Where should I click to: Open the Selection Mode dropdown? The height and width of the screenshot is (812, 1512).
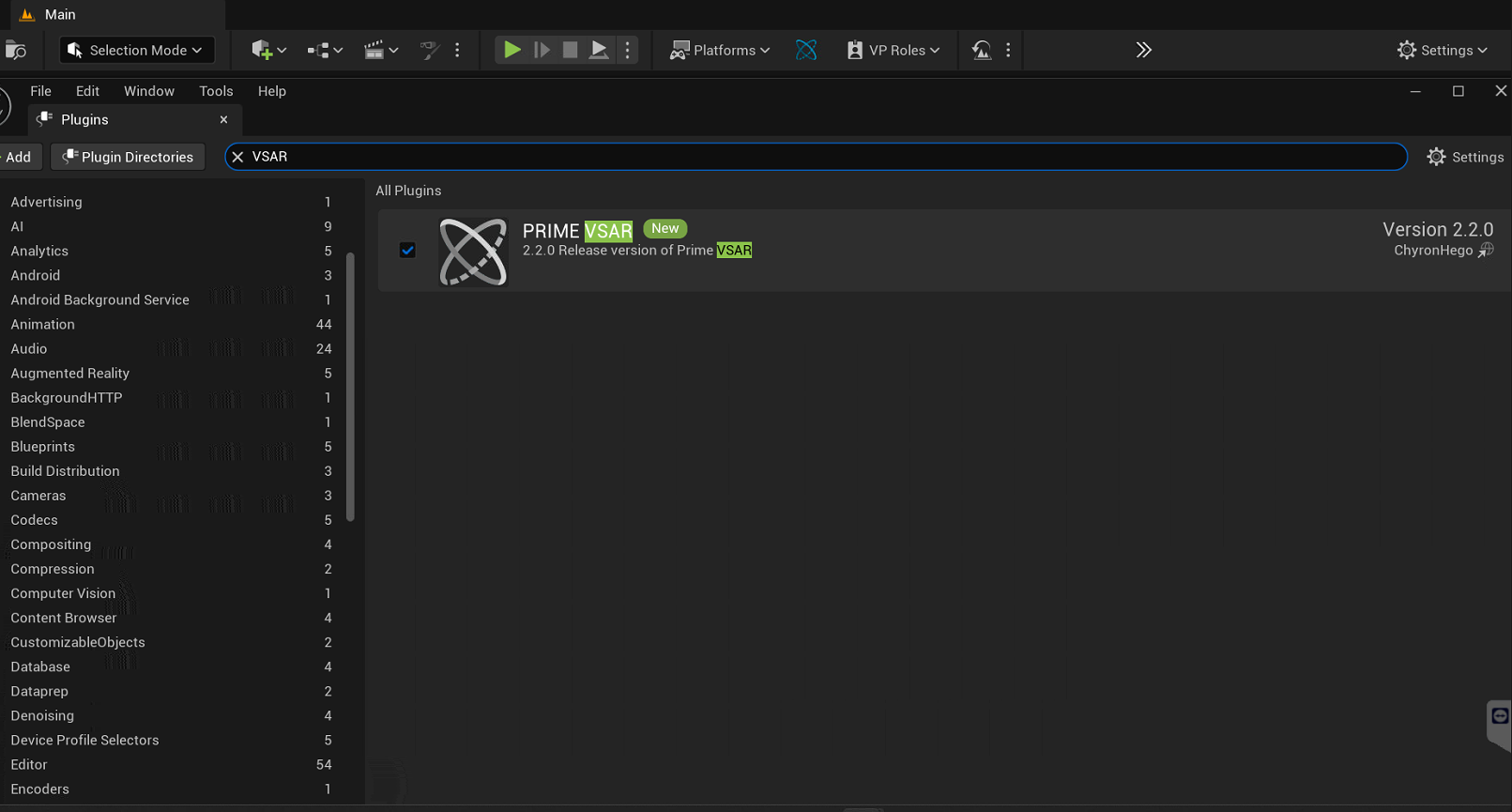click(137, 50)
